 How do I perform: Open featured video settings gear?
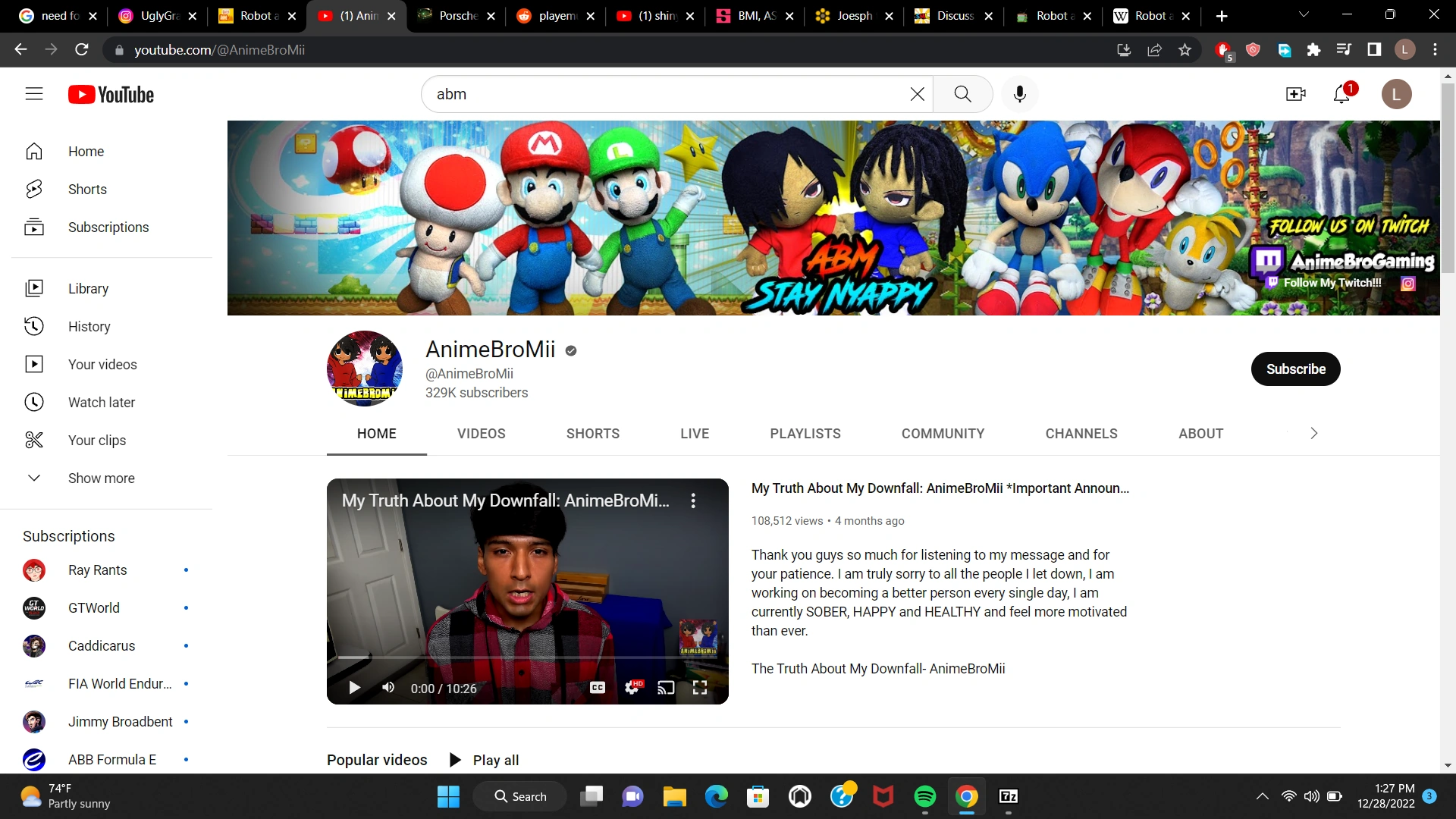click(x=632, y=688)
